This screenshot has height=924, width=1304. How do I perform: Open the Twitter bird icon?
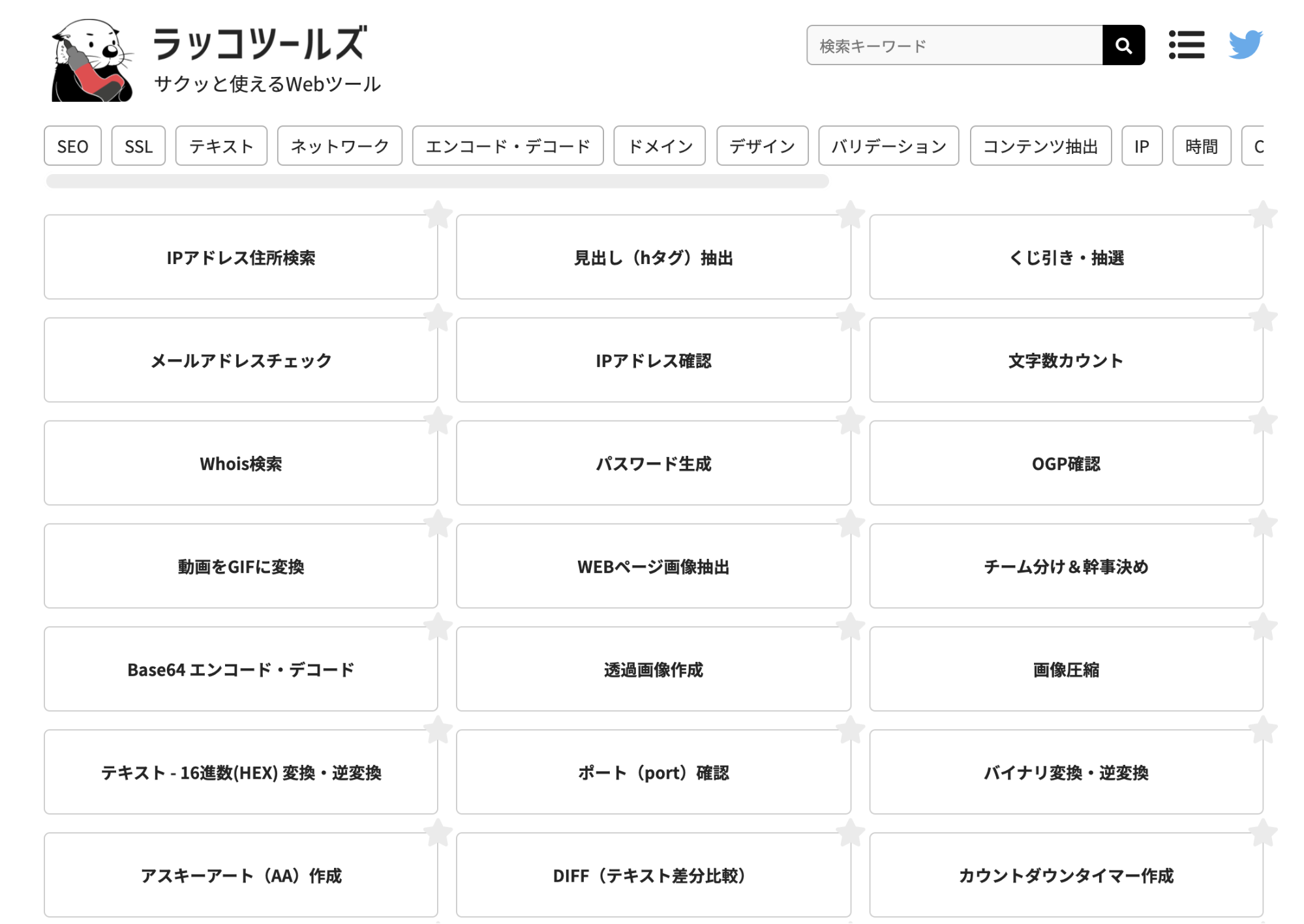click(1245, 45)
